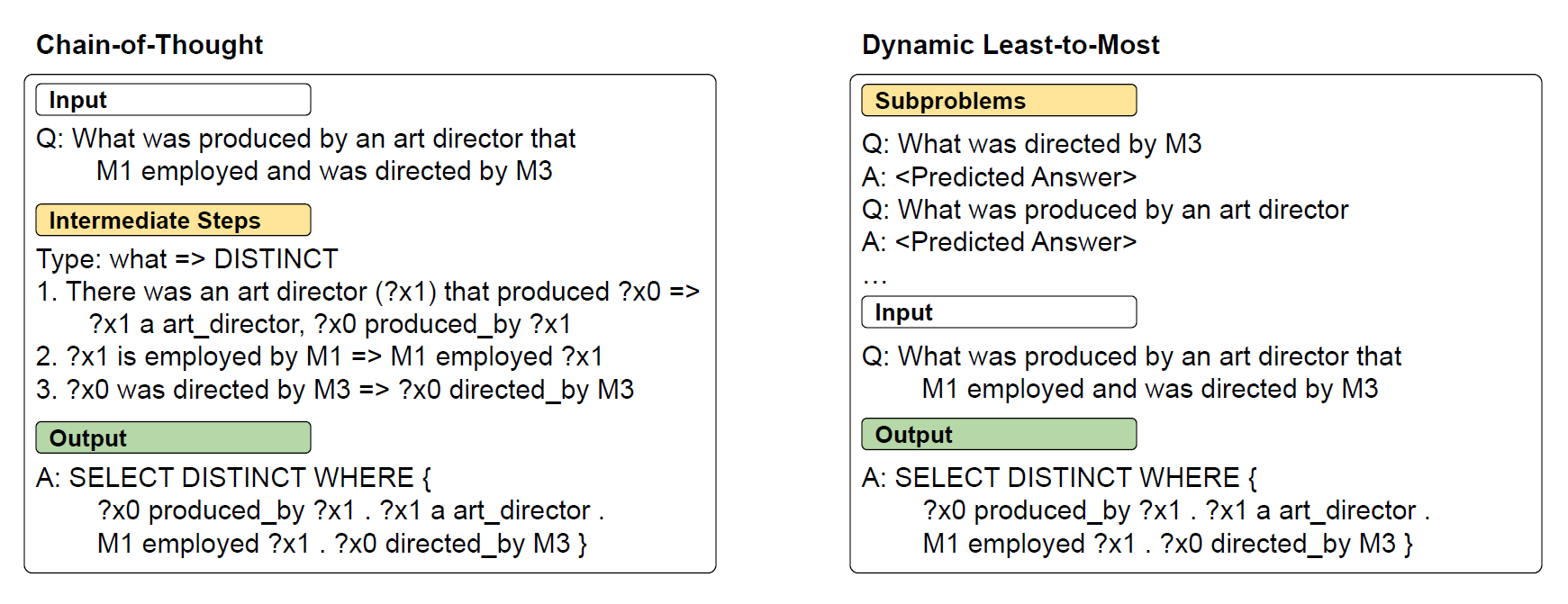Click step 1 about the art director
The image size is (1568, 604).
click(x=368, y=308)
